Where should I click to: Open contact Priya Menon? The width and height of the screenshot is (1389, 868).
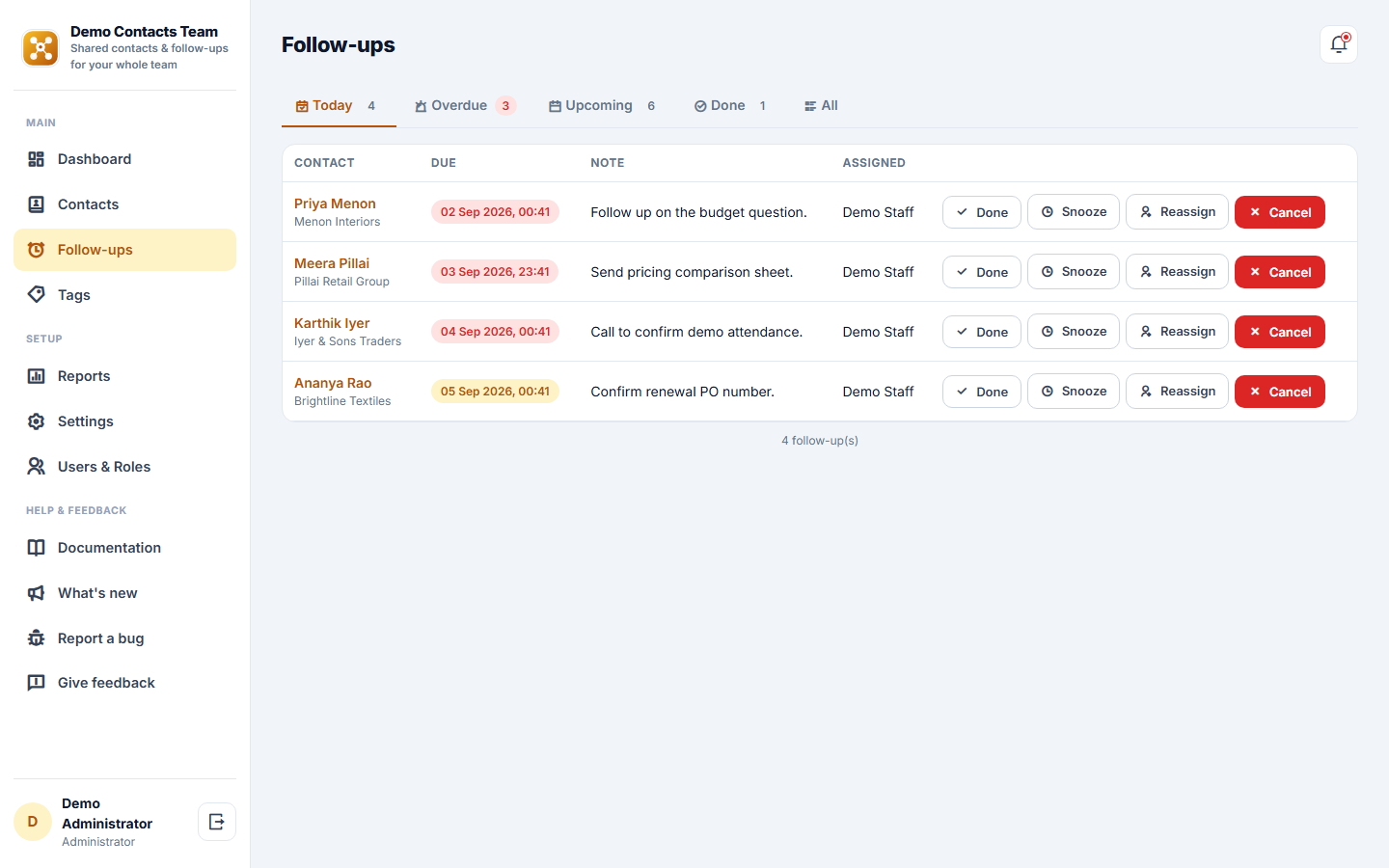click(x=335, y=203)
